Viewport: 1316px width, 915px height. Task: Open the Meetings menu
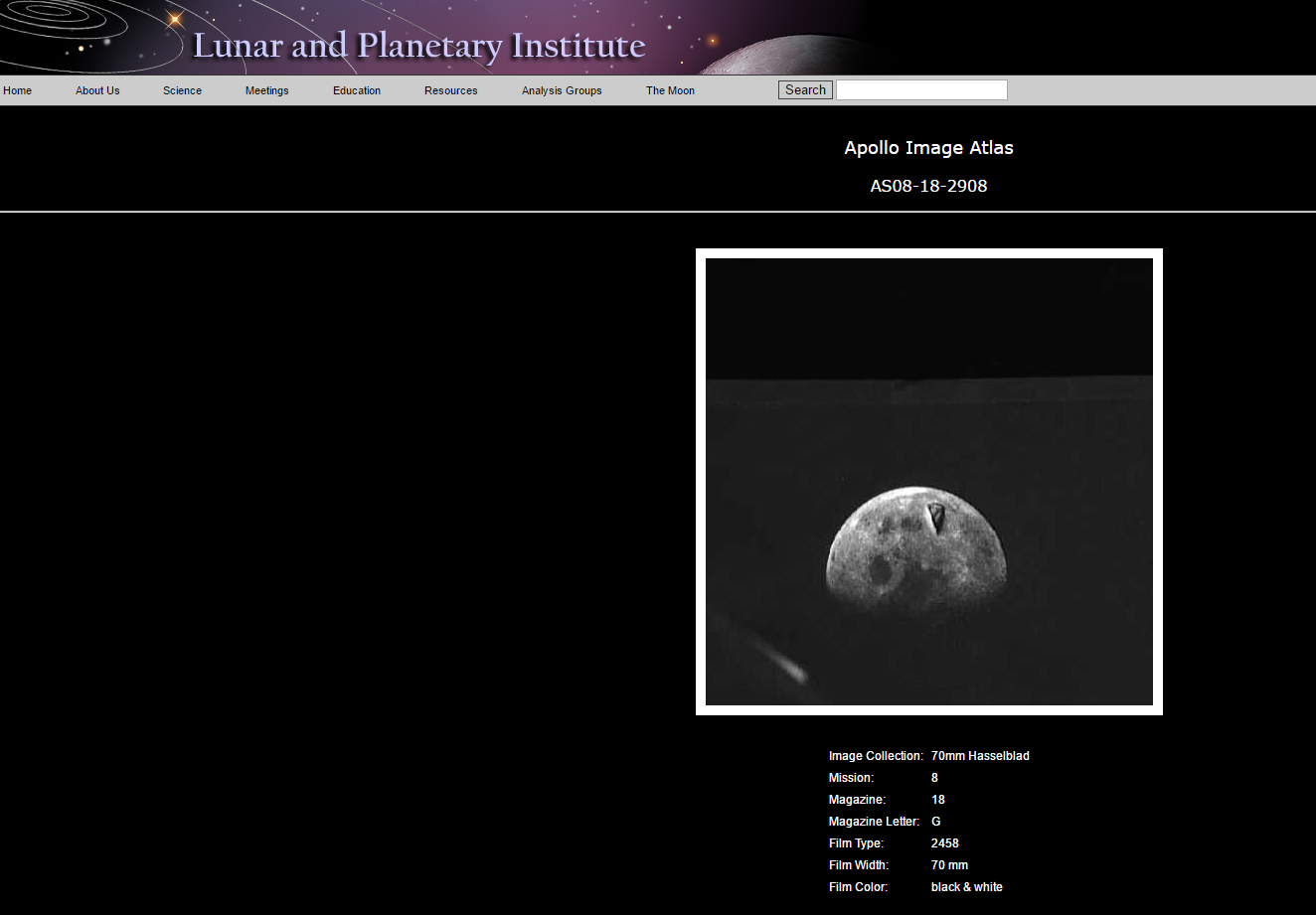pos(266,90)
